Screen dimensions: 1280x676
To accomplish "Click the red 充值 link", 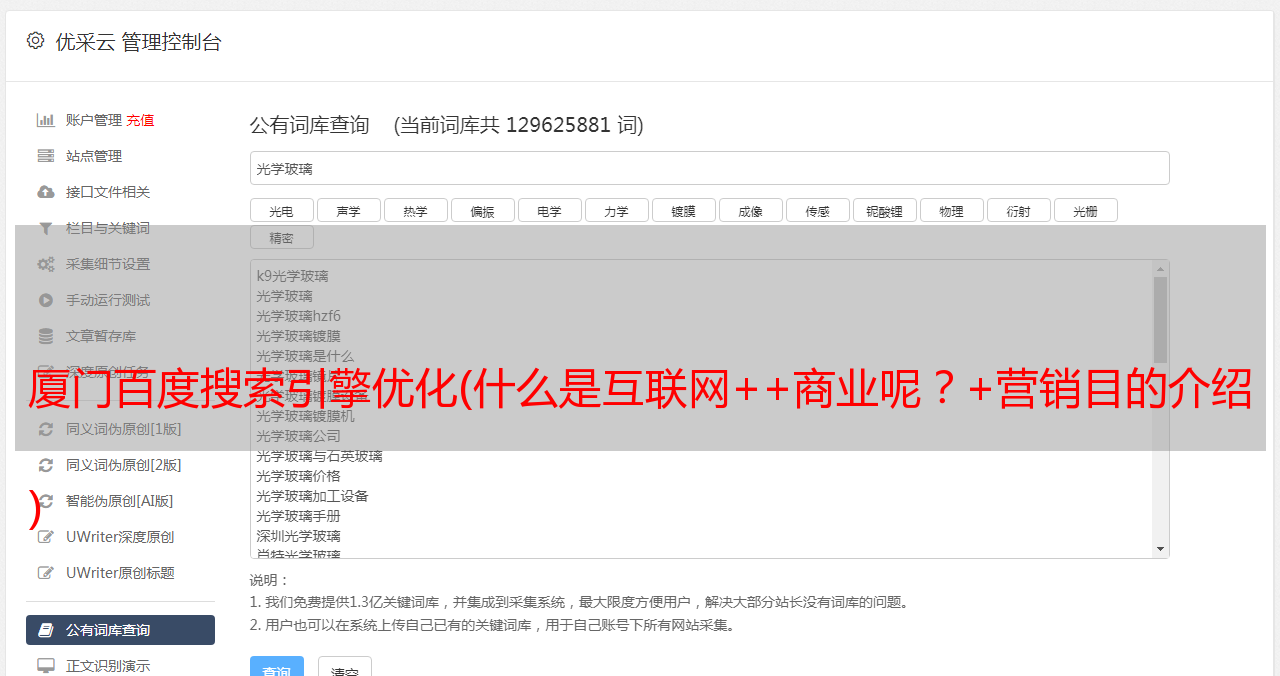I will click(x=140, y=120).
